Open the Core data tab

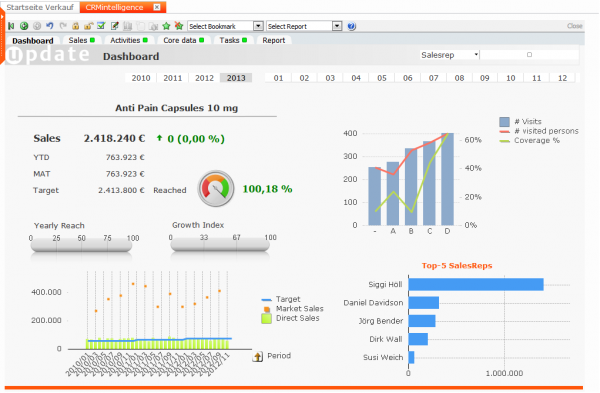pos(184,40)
